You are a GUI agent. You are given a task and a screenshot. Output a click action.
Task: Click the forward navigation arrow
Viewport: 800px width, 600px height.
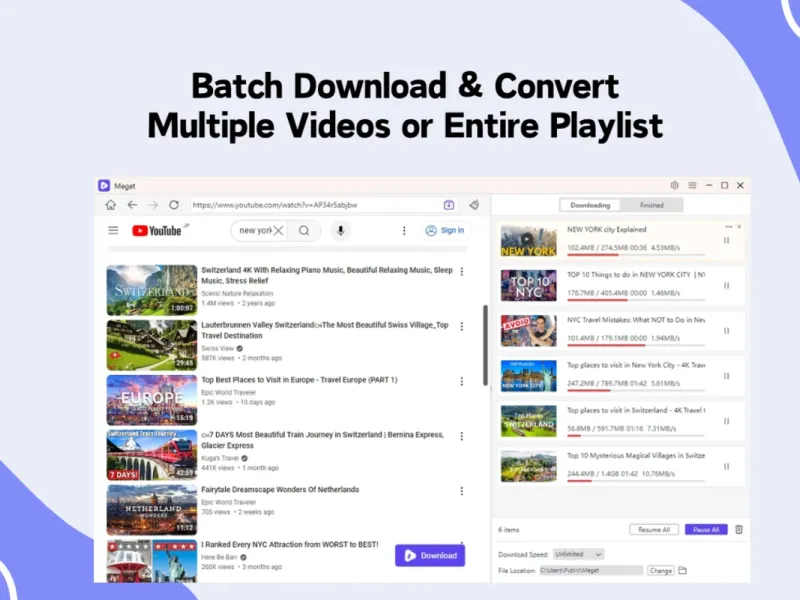153,205
